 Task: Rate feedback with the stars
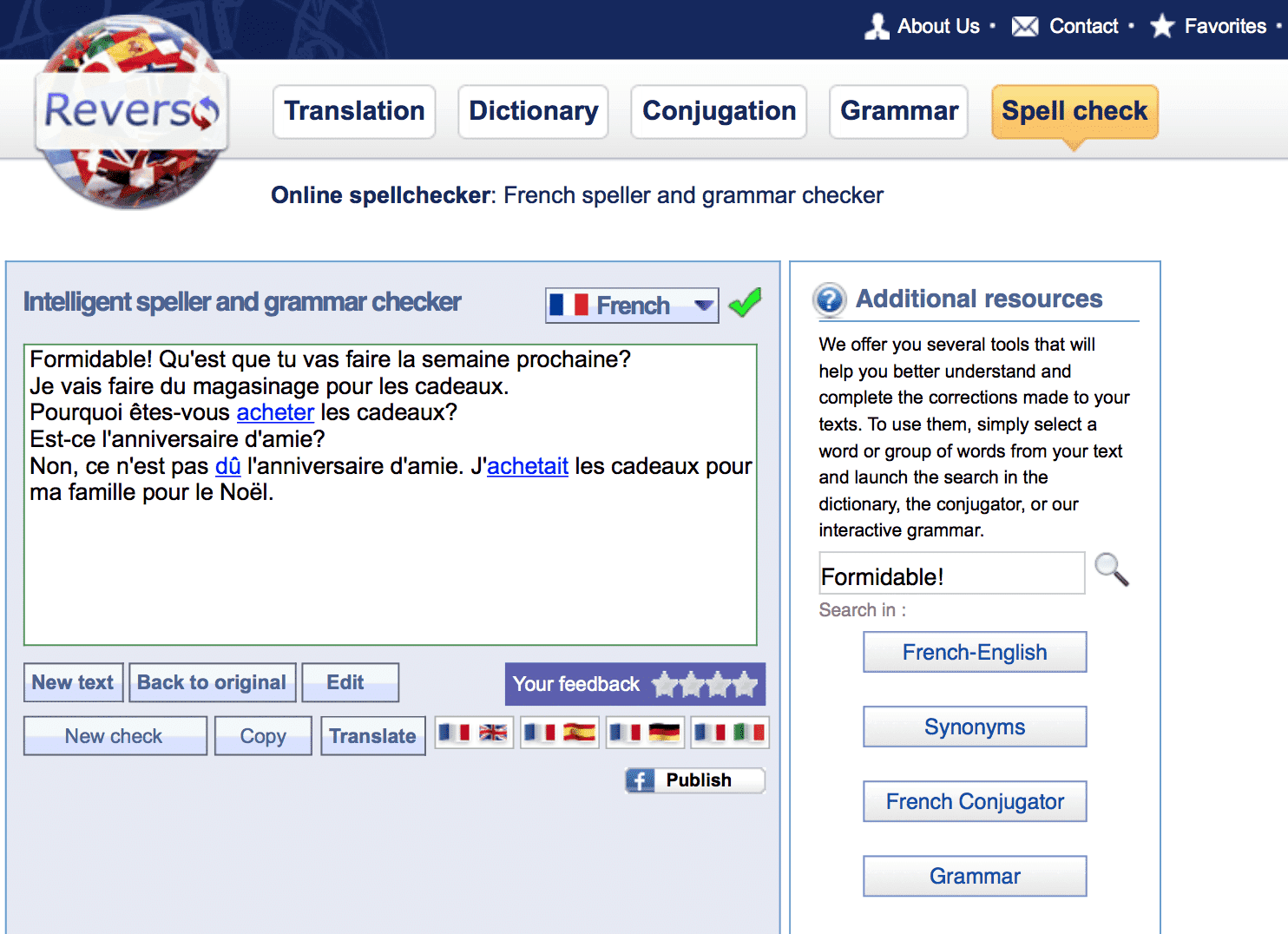click(705, 685)
